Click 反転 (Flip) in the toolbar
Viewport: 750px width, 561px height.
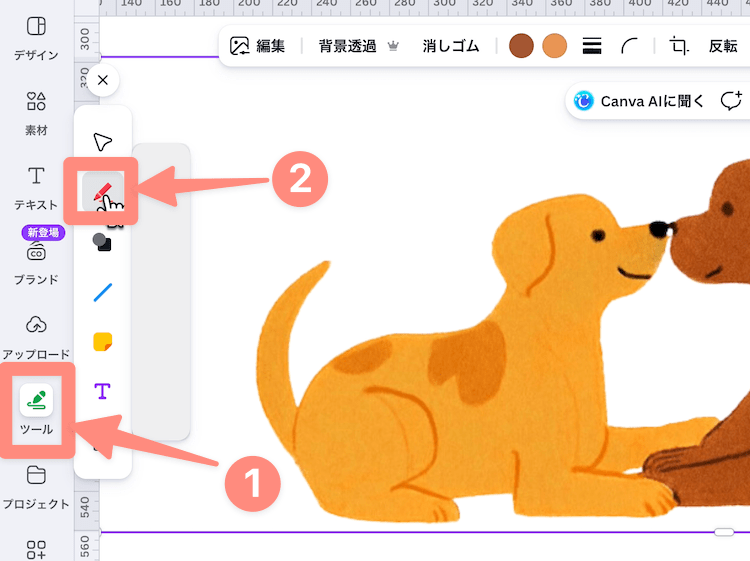(723, 46)
